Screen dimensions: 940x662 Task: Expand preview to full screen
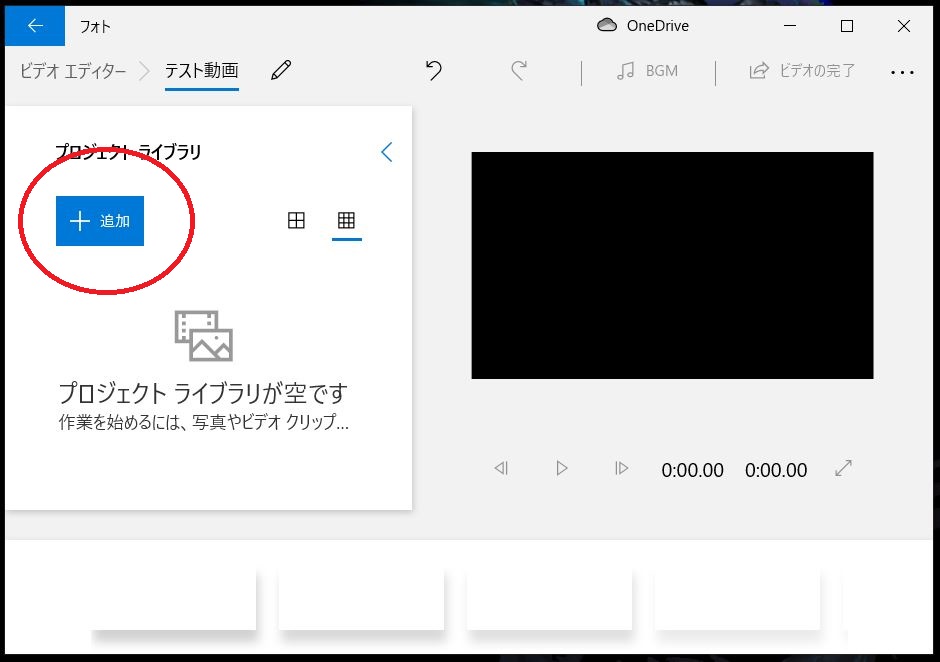844,468
